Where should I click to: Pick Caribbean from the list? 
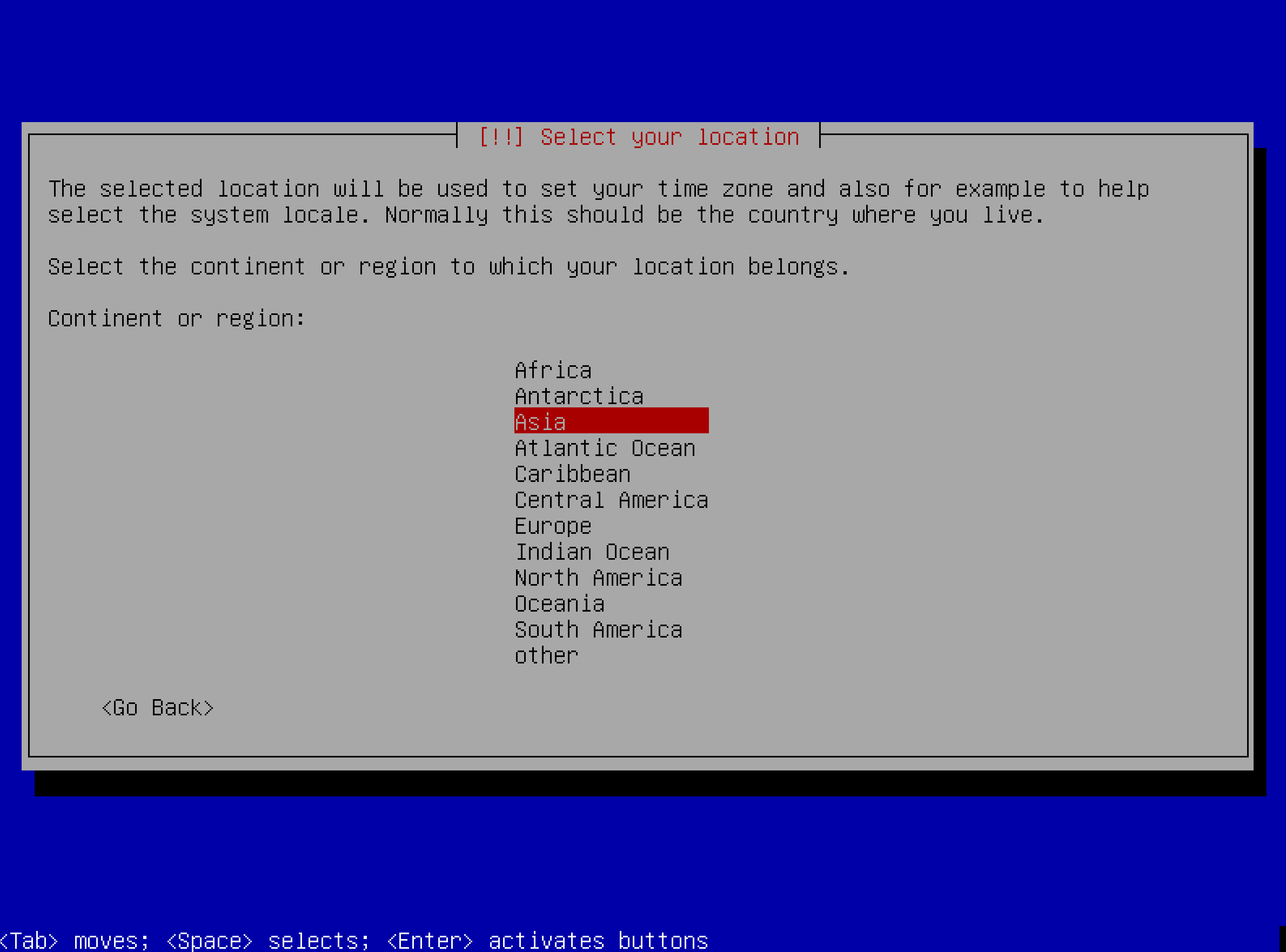click(572, 474)
